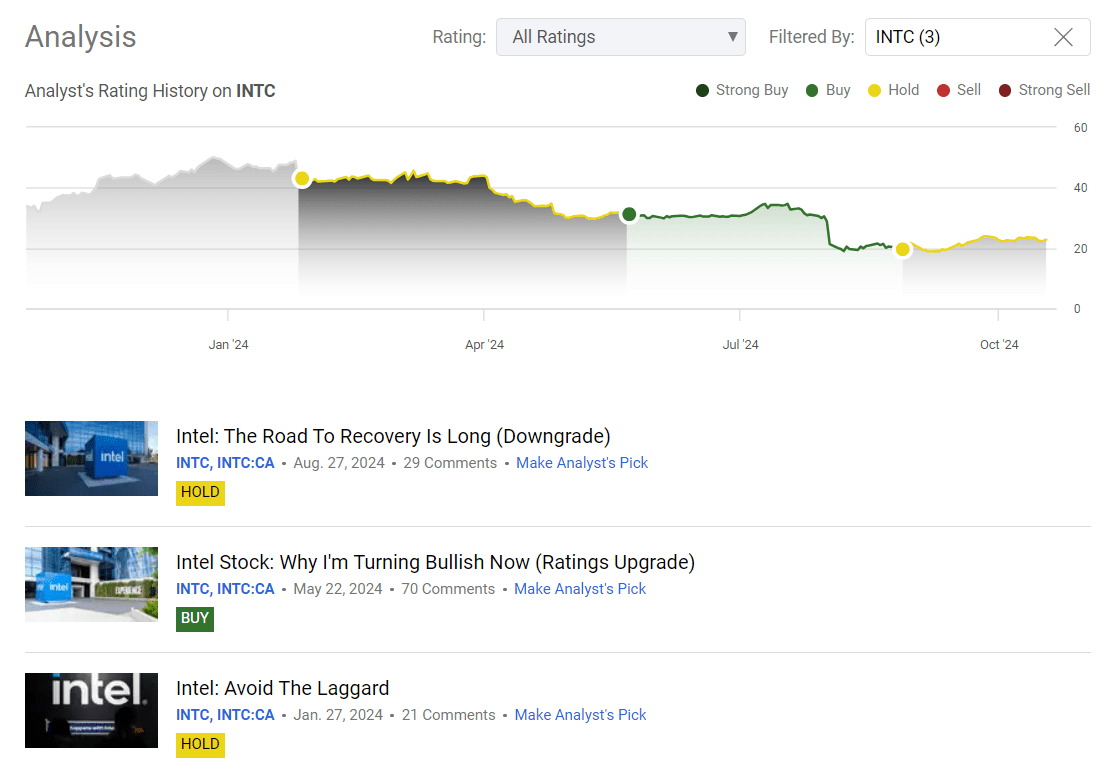Click INTC, INTC:CA ticker on Jan. 27 article

point(225,715)
